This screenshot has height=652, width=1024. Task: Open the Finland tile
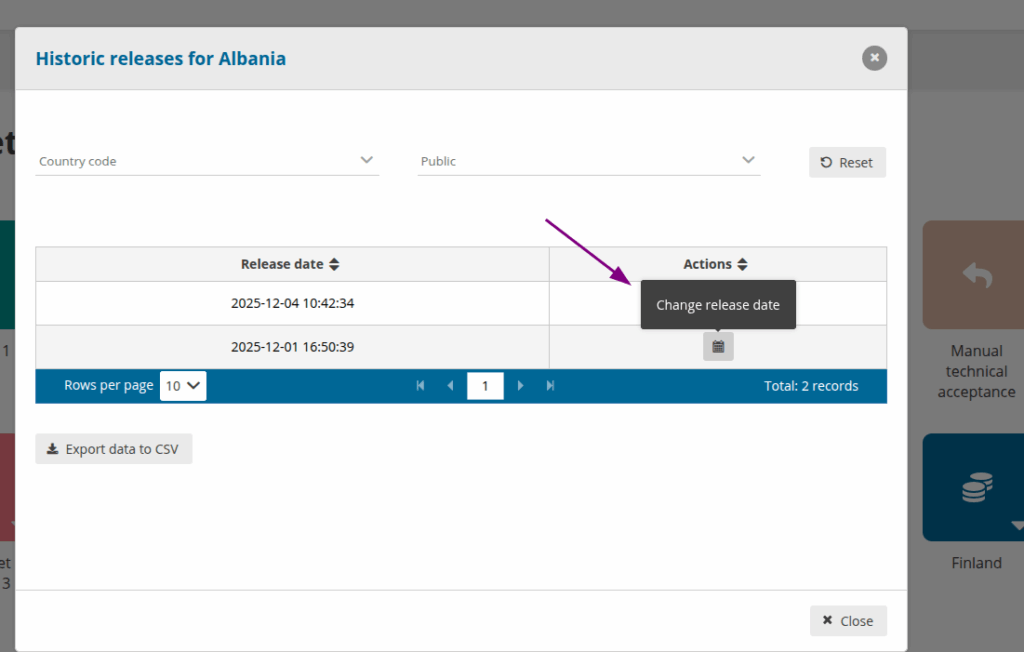pos(975,488)
